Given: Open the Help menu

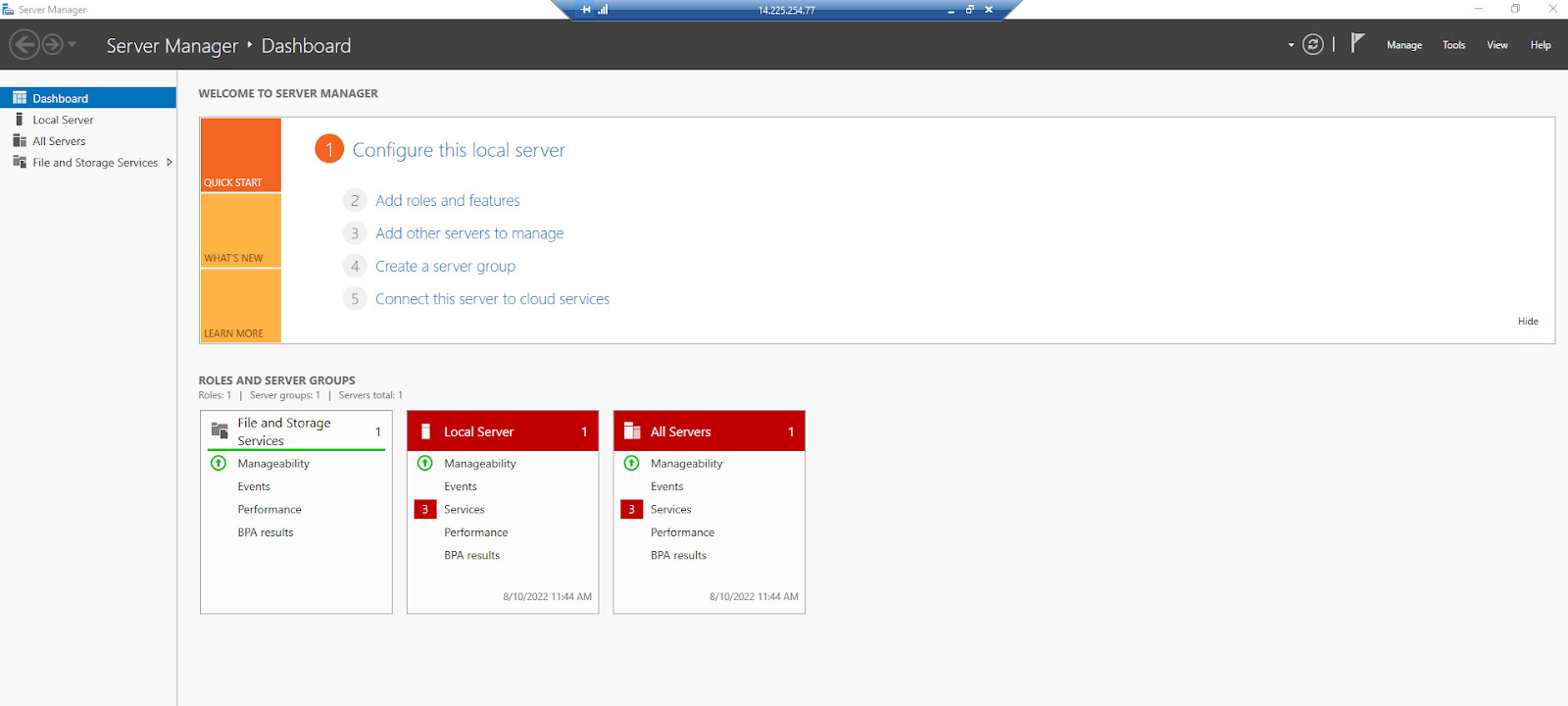Looking at the screenshot, I should click(x=1541, y=45).
